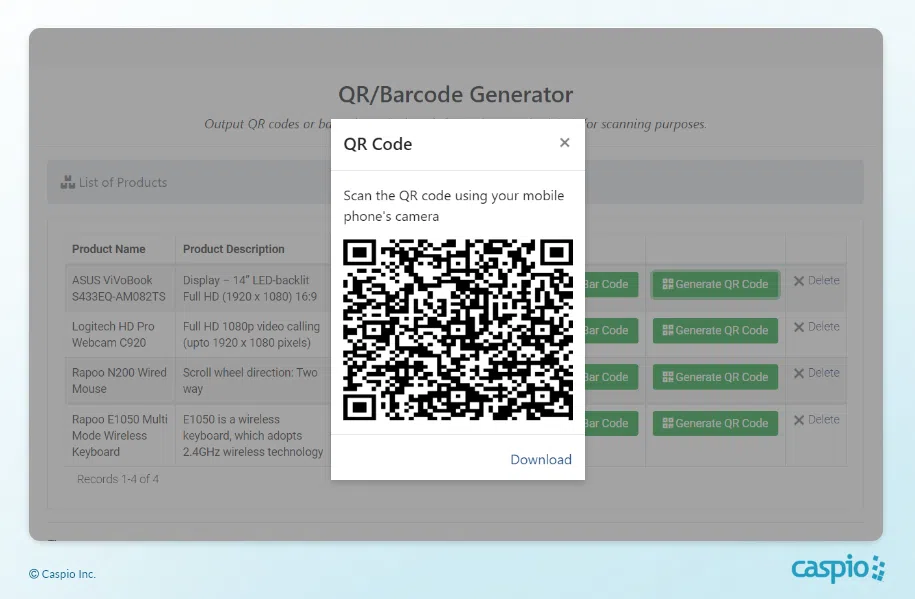Generate QR Code for Rapoo E1050 keyboard

715,423
